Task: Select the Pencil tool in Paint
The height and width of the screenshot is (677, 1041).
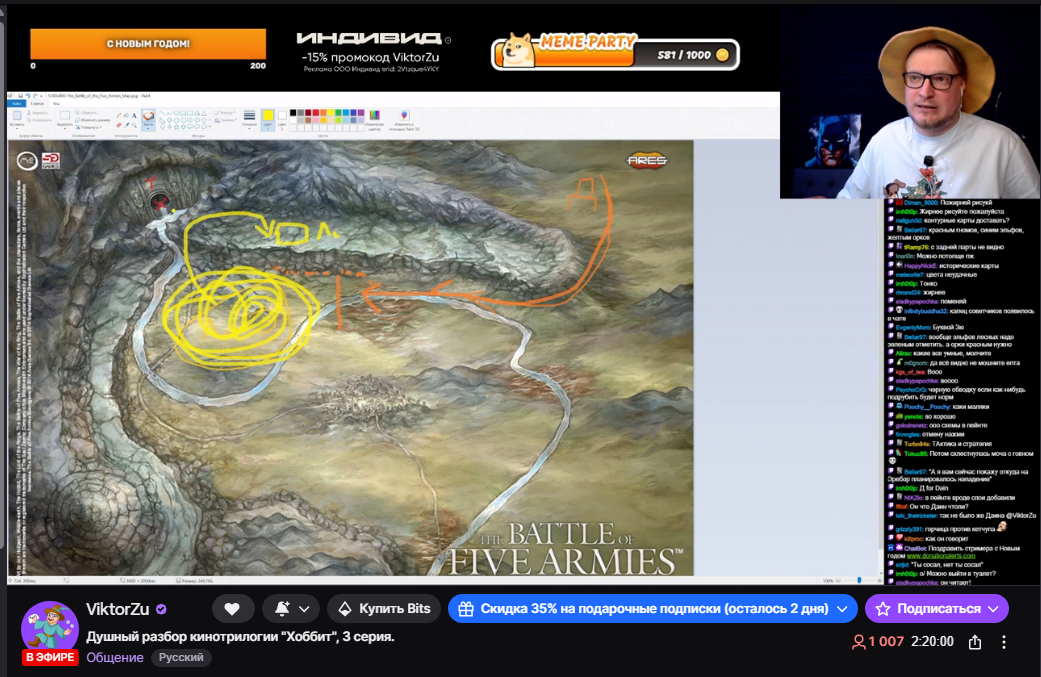Action: [119, 115]
